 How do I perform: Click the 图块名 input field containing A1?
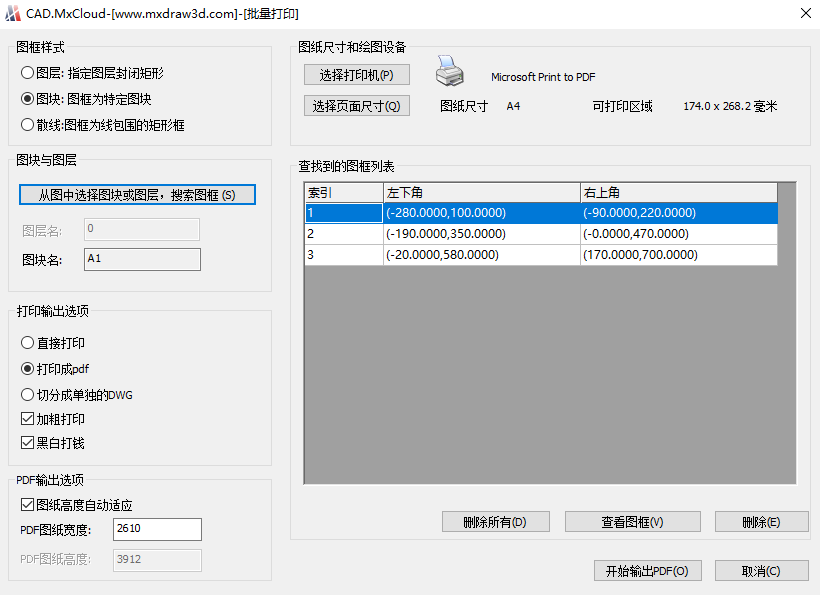point(142,259)
